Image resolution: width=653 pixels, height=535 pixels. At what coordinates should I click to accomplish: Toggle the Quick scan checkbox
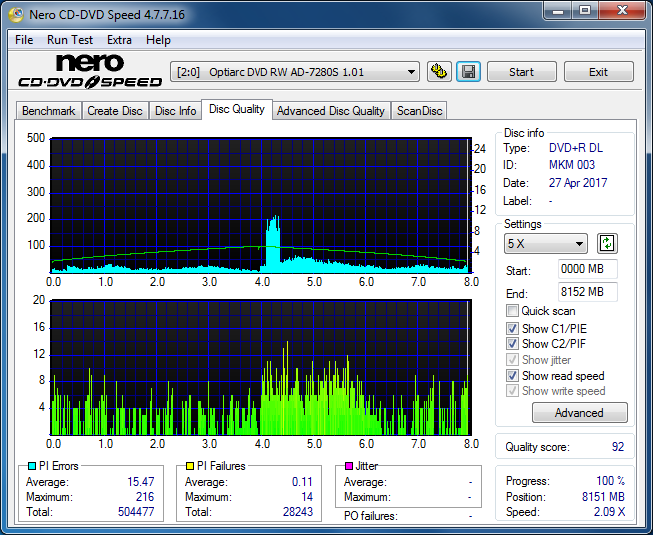pyautogui.click(x=512, y=311)
